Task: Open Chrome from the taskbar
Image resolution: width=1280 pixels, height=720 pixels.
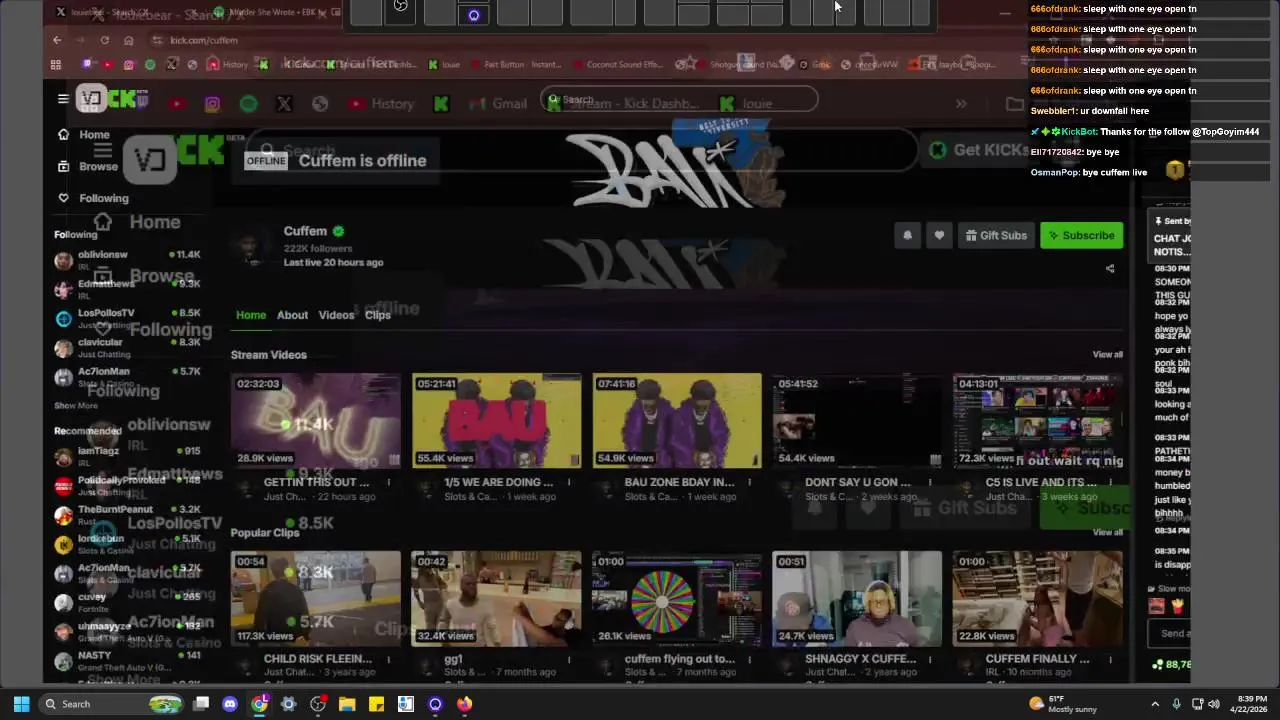Action: click(260, 704)
